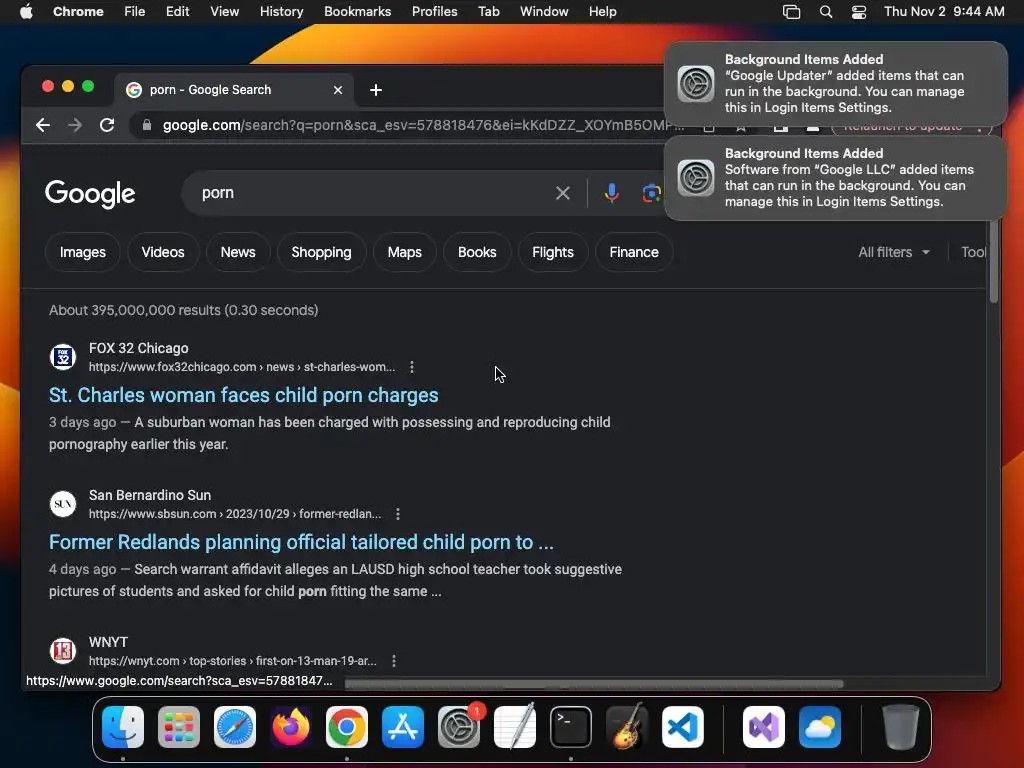
Task: Filter results by News
Action: pos(238,252)
